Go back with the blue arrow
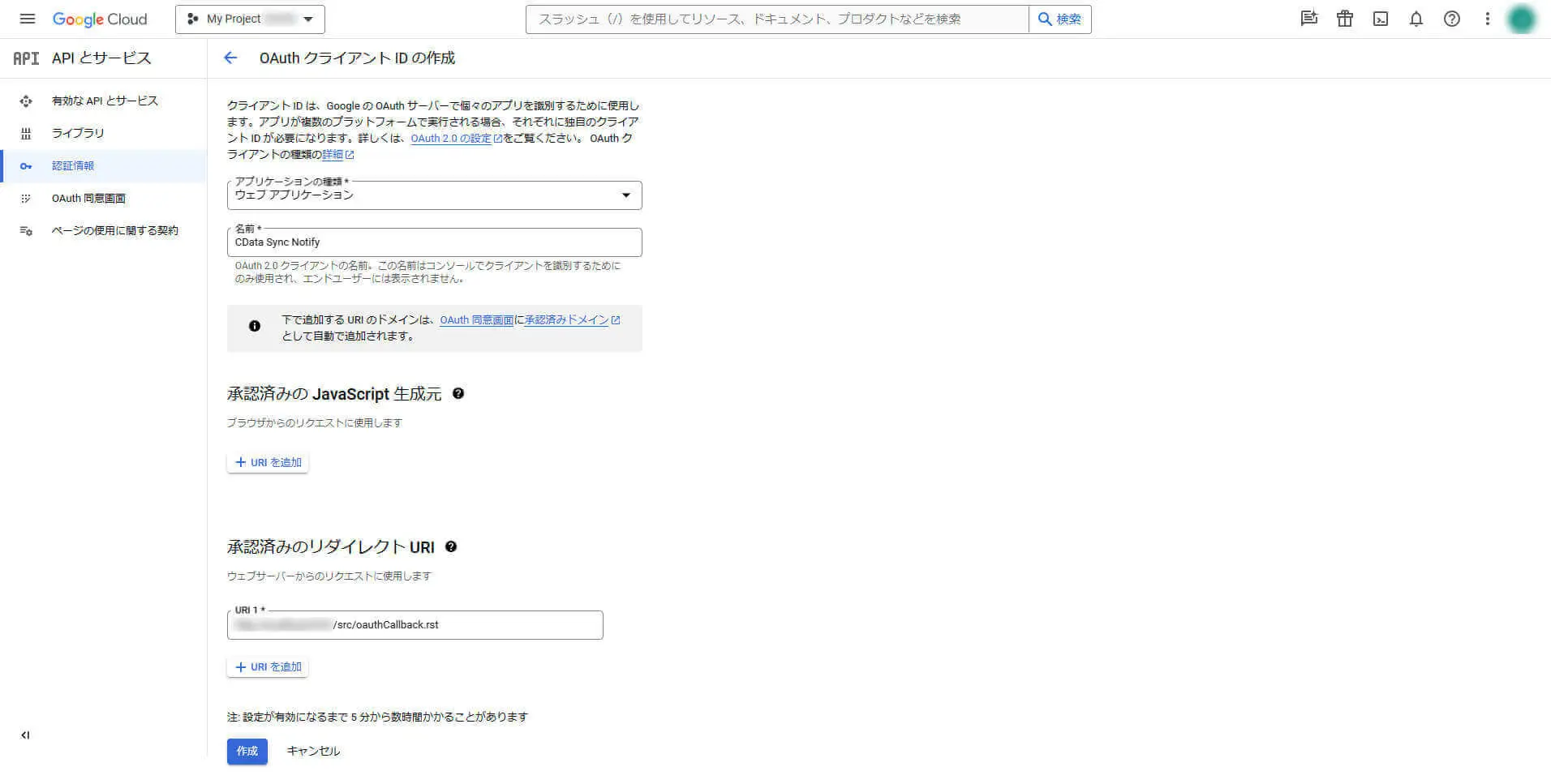Image resolution: width=1551 pixels, height=784 pixels. [x=230, y=58]
